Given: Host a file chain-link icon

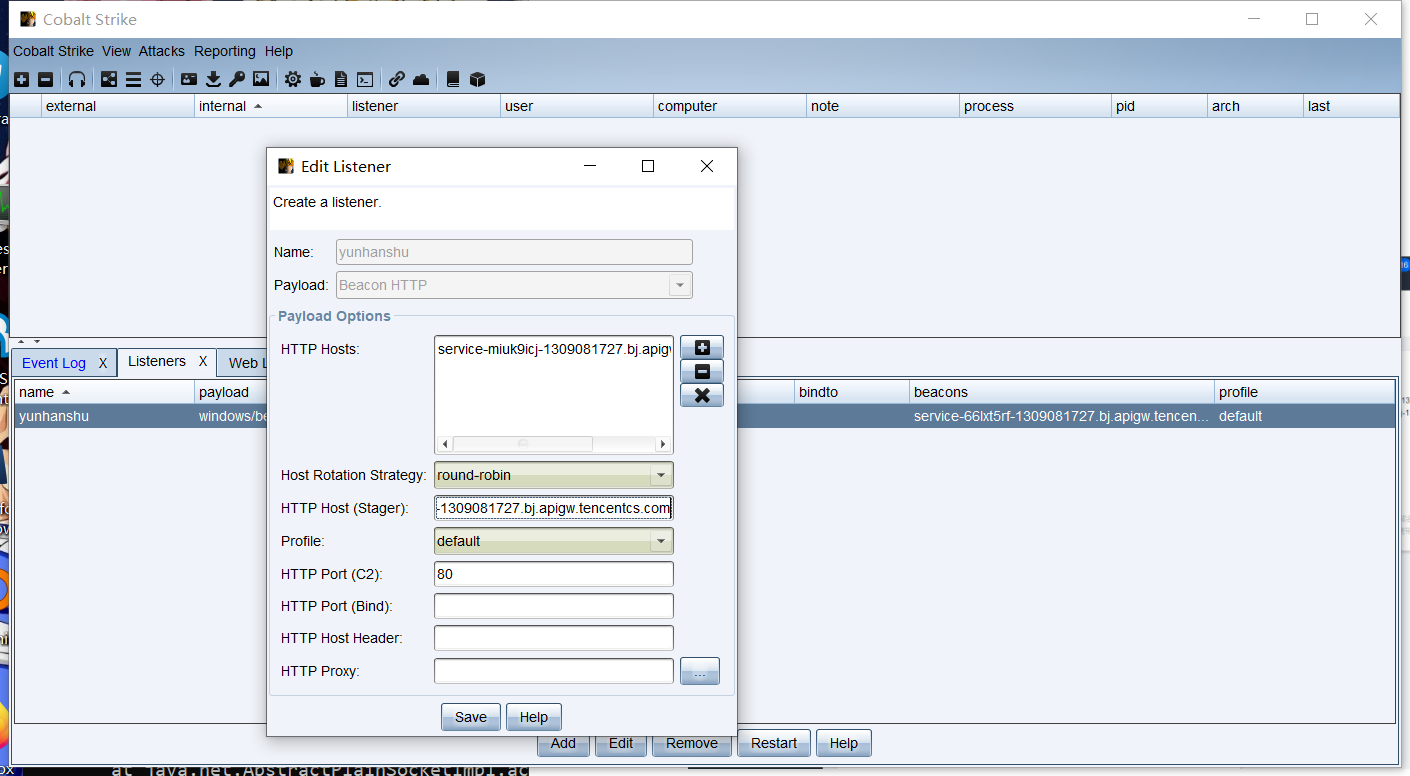Looking at the screenshot, I should (397, 79).
